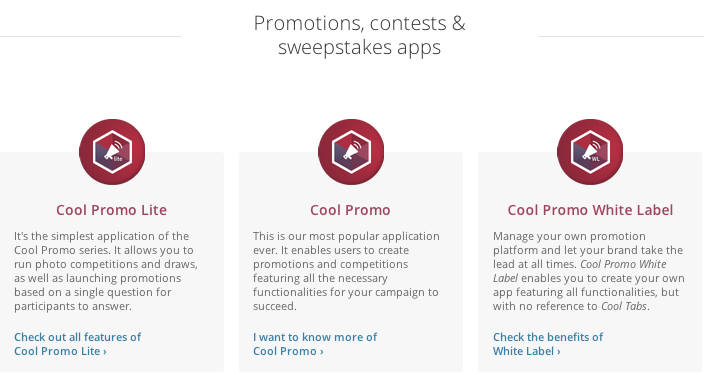Click the chevron after 'Cool Promo ›' link

point(321,351)
